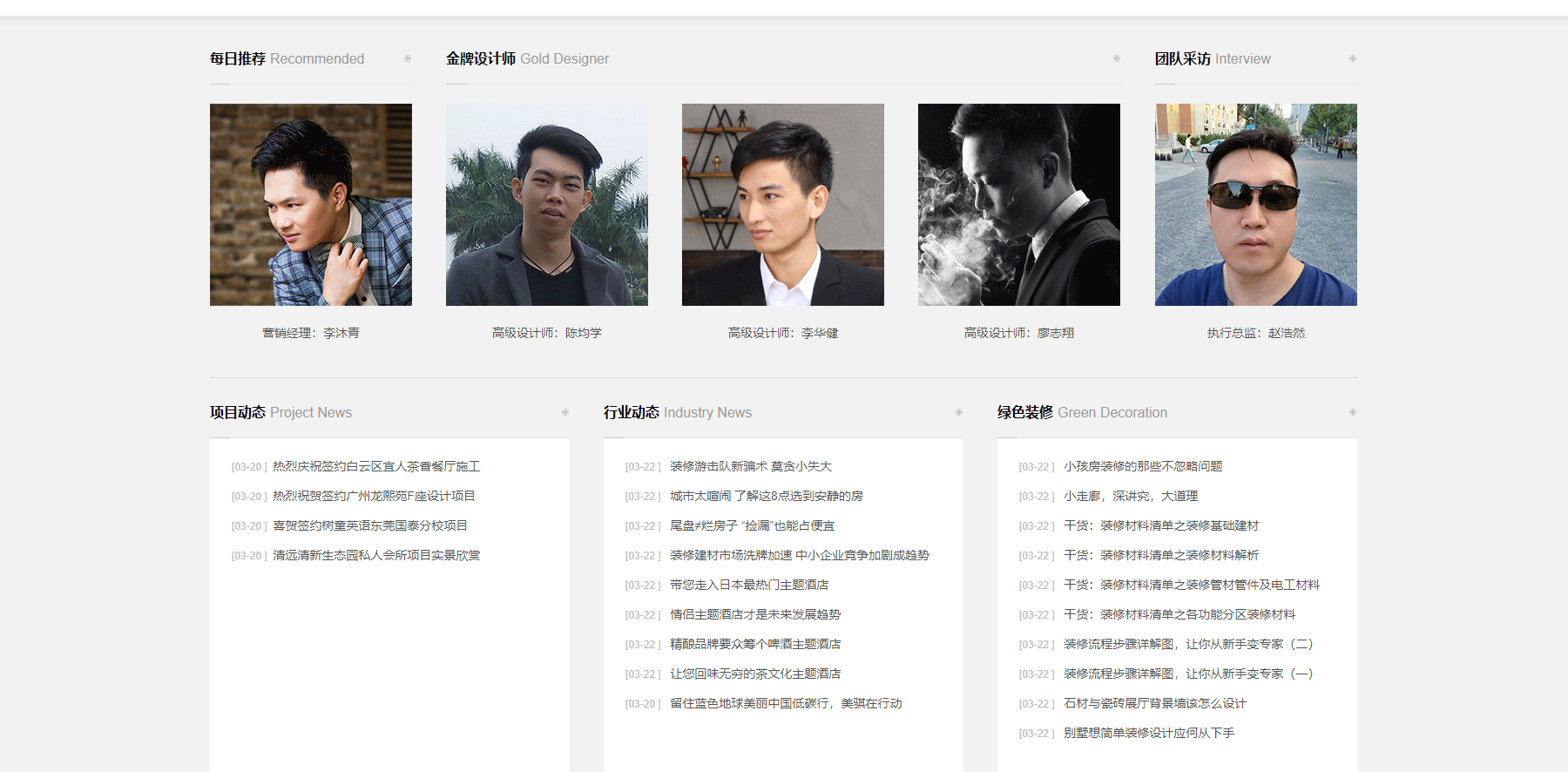Open the photo of marketing manager 李沐青

click(311, 205)
